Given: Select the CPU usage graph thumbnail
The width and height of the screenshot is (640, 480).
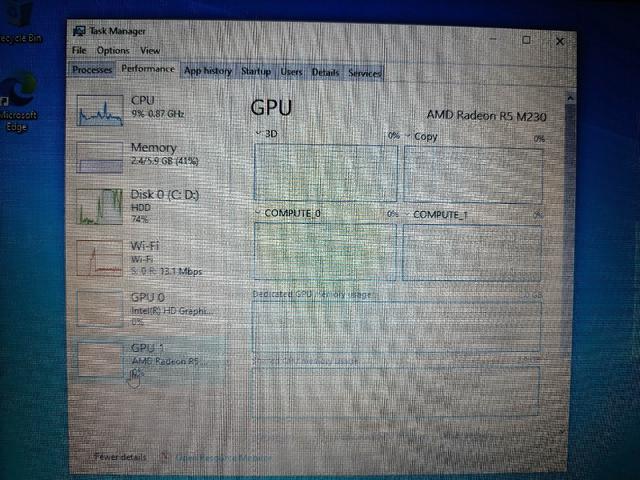Looking at the screenshot, I should coord(100,110).
